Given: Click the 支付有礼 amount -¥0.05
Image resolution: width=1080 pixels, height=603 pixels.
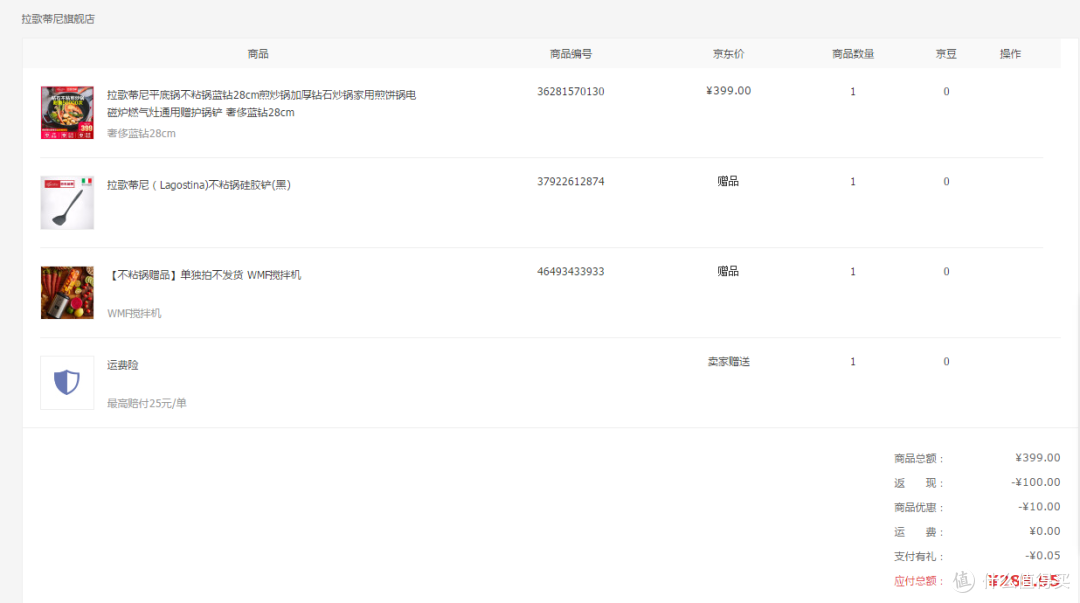Looking at the screenshot, I should 1042,555.
